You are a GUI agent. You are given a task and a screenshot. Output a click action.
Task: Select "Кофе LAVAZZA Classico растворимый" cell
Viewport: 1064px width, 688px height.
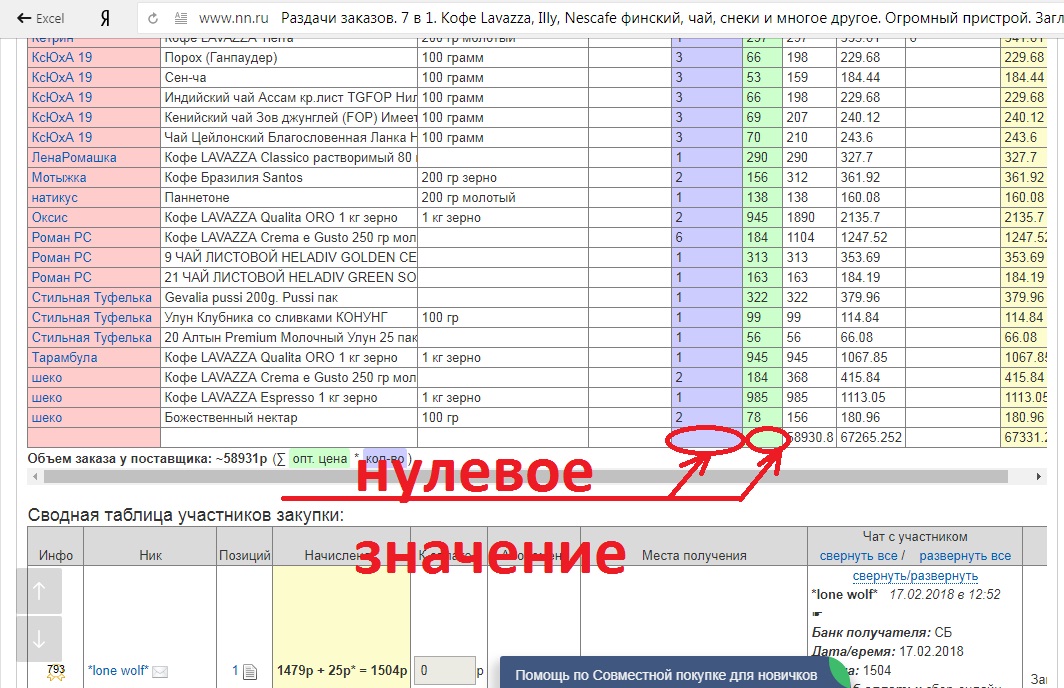[289, 157]
